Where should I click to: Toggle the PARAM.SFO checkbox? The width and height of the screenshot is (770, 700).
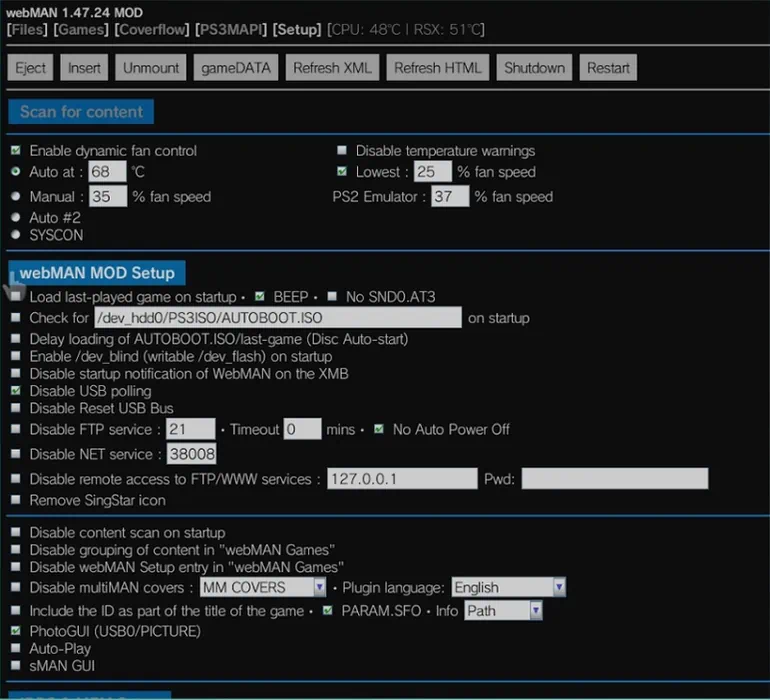pos(328,611)
